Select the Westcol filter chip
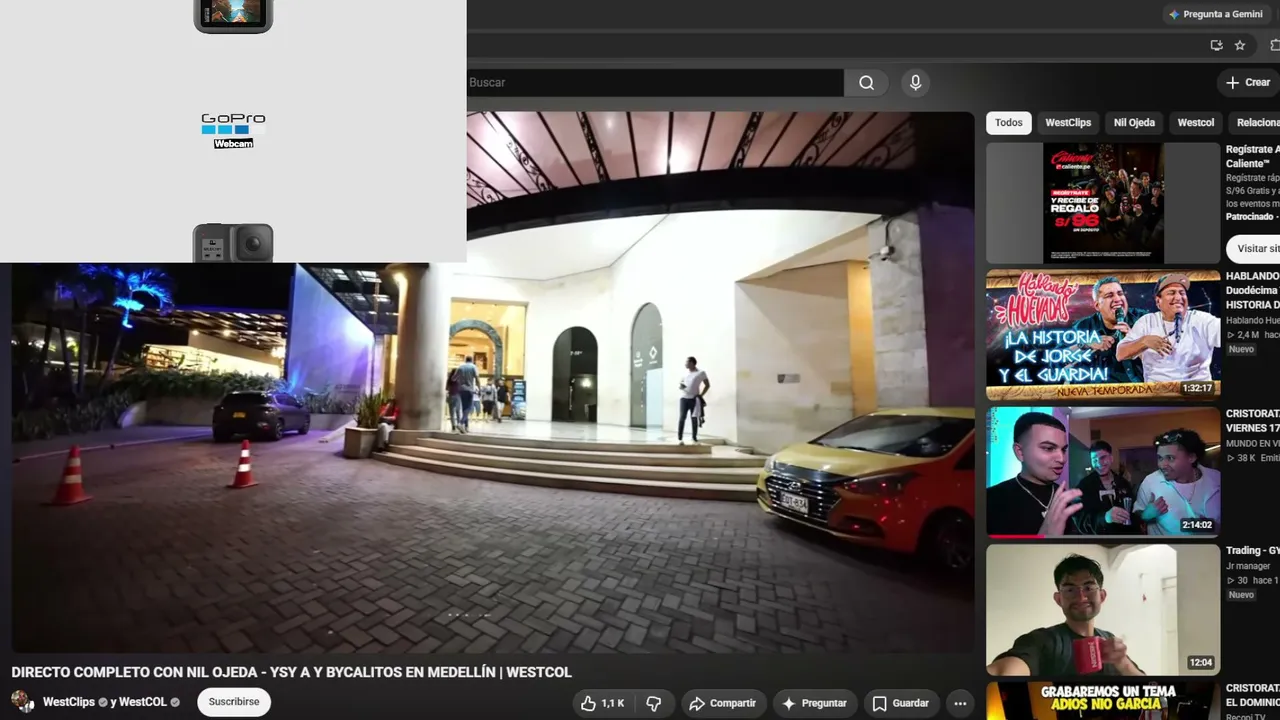Image resolution: width=1280 pixels, height=720 pixels. 1195,123
